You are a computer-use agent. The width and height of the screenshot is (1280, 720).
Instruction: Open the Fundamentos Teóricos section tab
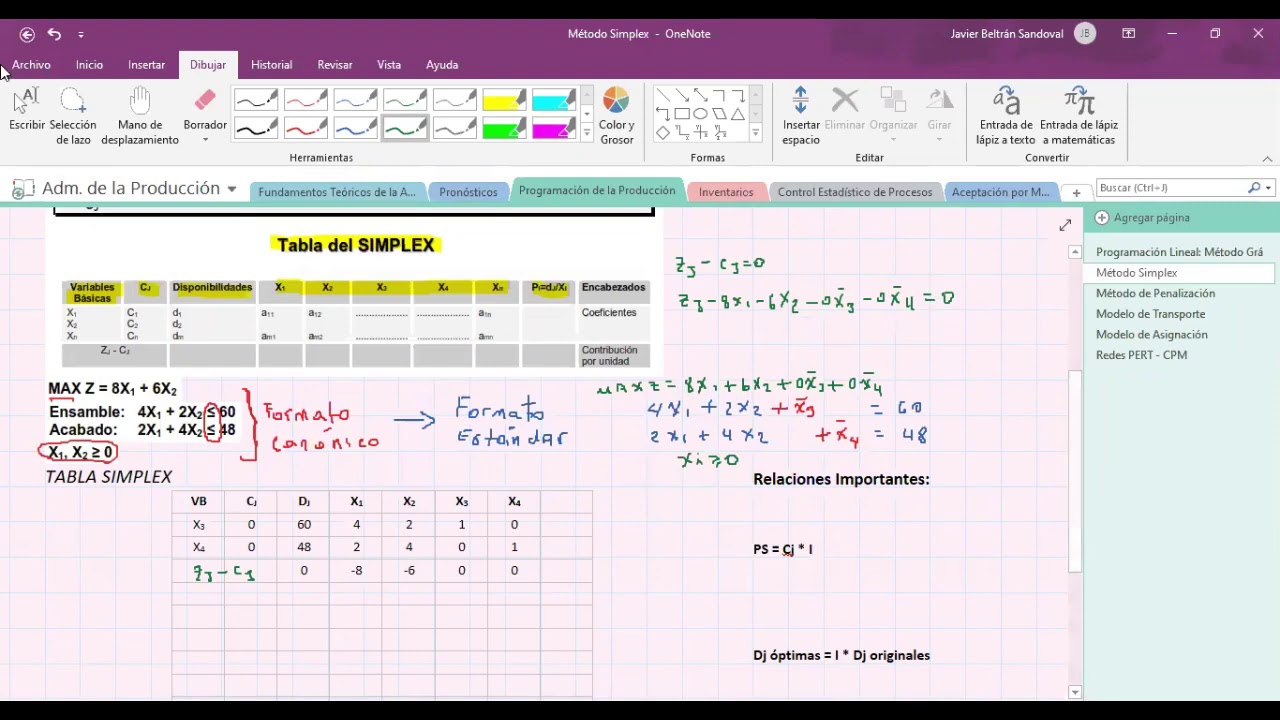(x=337, y=192)
